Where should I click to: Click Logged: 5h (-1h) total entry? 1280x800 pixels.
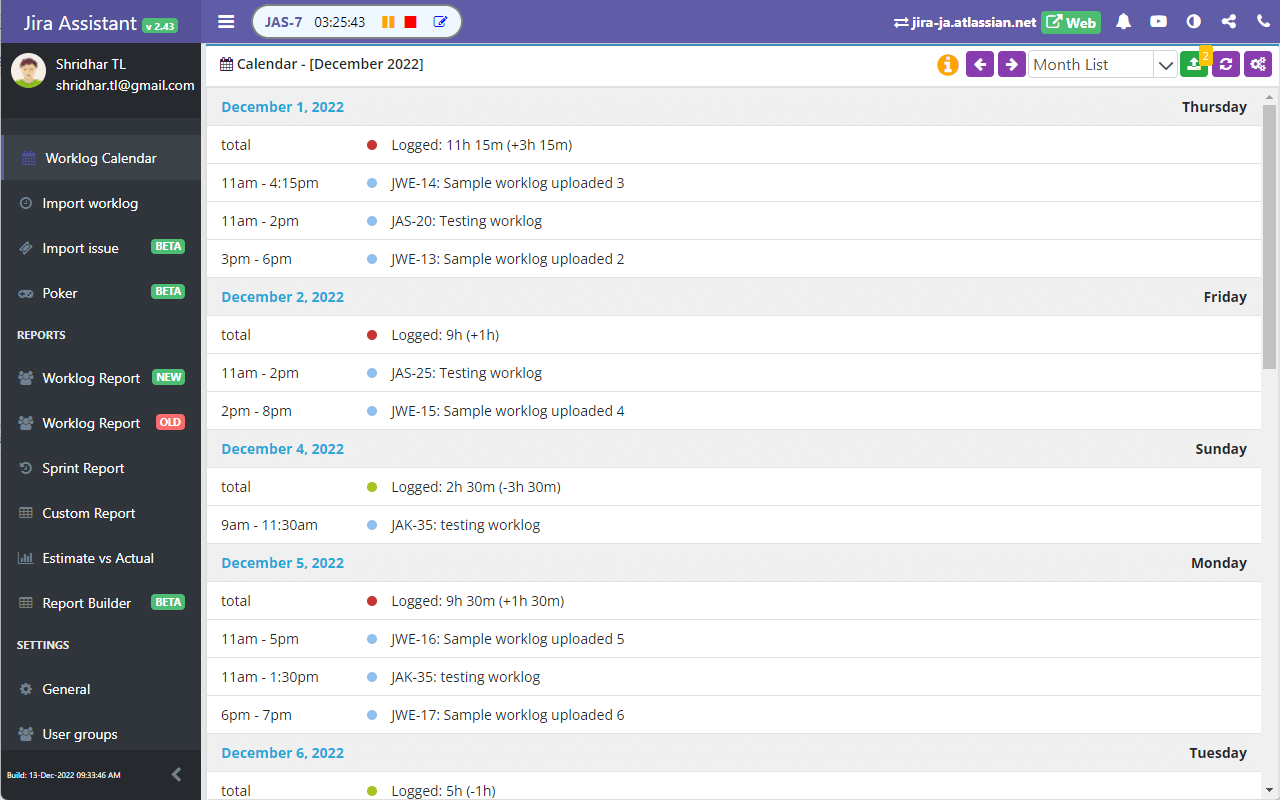(443, 791)
